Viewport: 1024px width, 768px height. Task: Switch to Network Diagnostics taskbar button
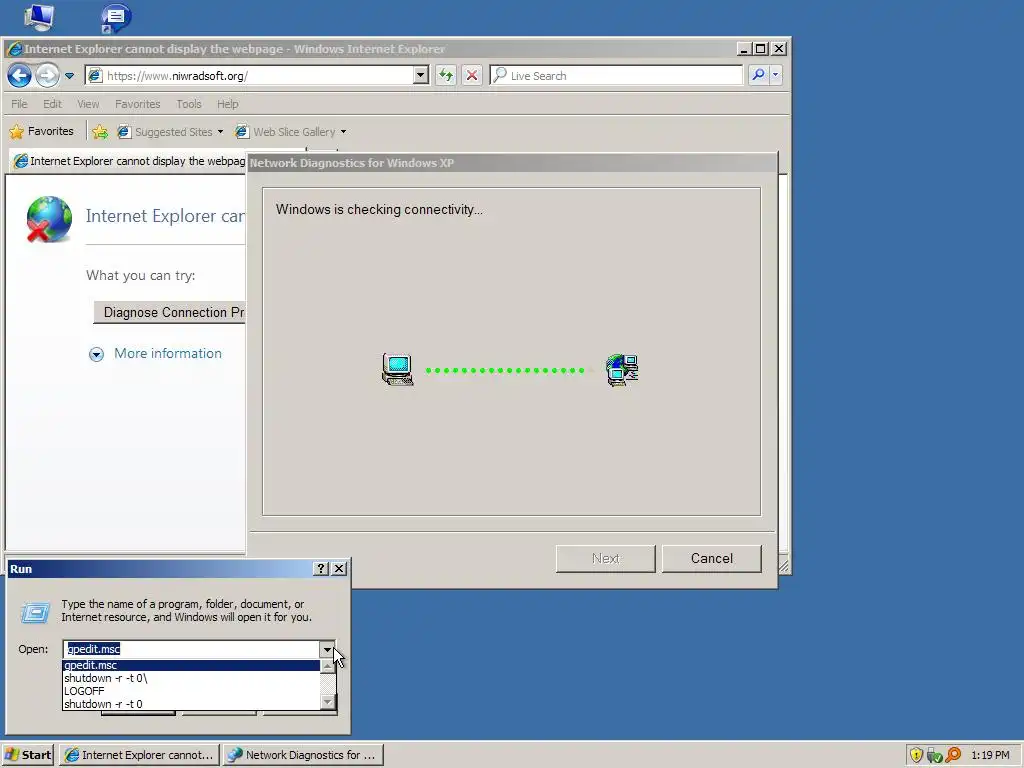pyautogui.click(x=302, y=755)
